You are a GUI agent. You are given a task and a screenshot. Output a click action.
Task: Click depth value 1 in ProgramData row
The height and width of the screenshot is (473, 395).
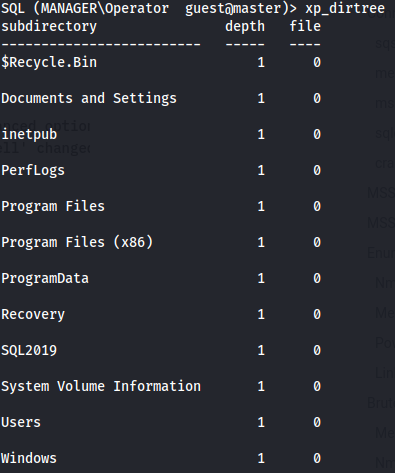tap(261, 278)
